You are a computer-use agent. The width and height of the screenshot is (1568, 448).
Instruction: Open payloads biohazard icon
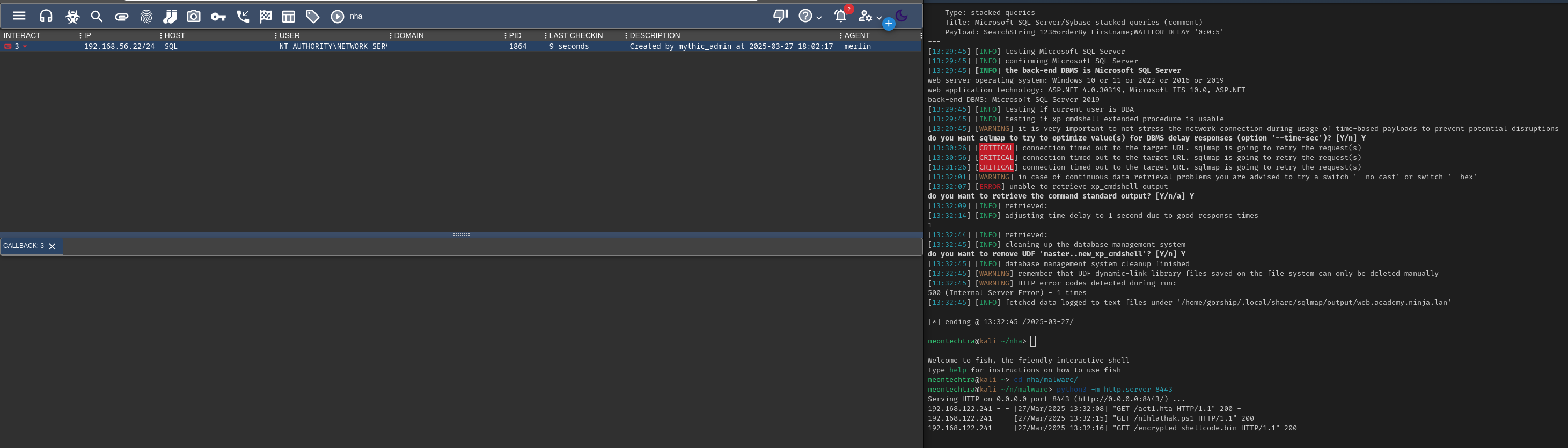coord(72,17)
